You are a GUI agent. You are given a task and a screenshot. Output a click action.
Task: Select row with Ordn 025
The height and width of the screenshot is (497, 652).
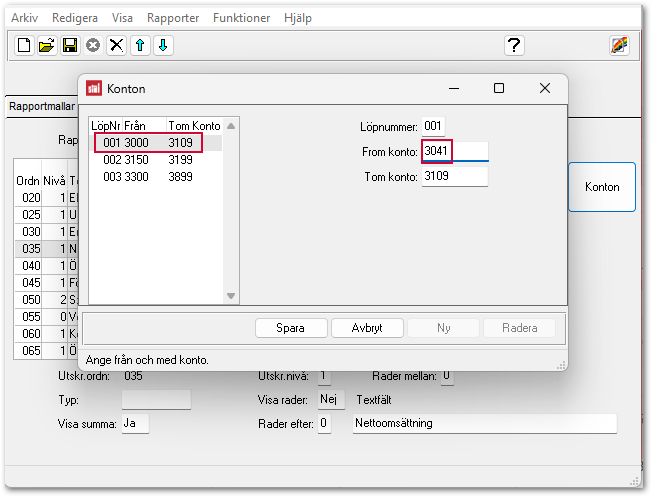coord(47,215)
